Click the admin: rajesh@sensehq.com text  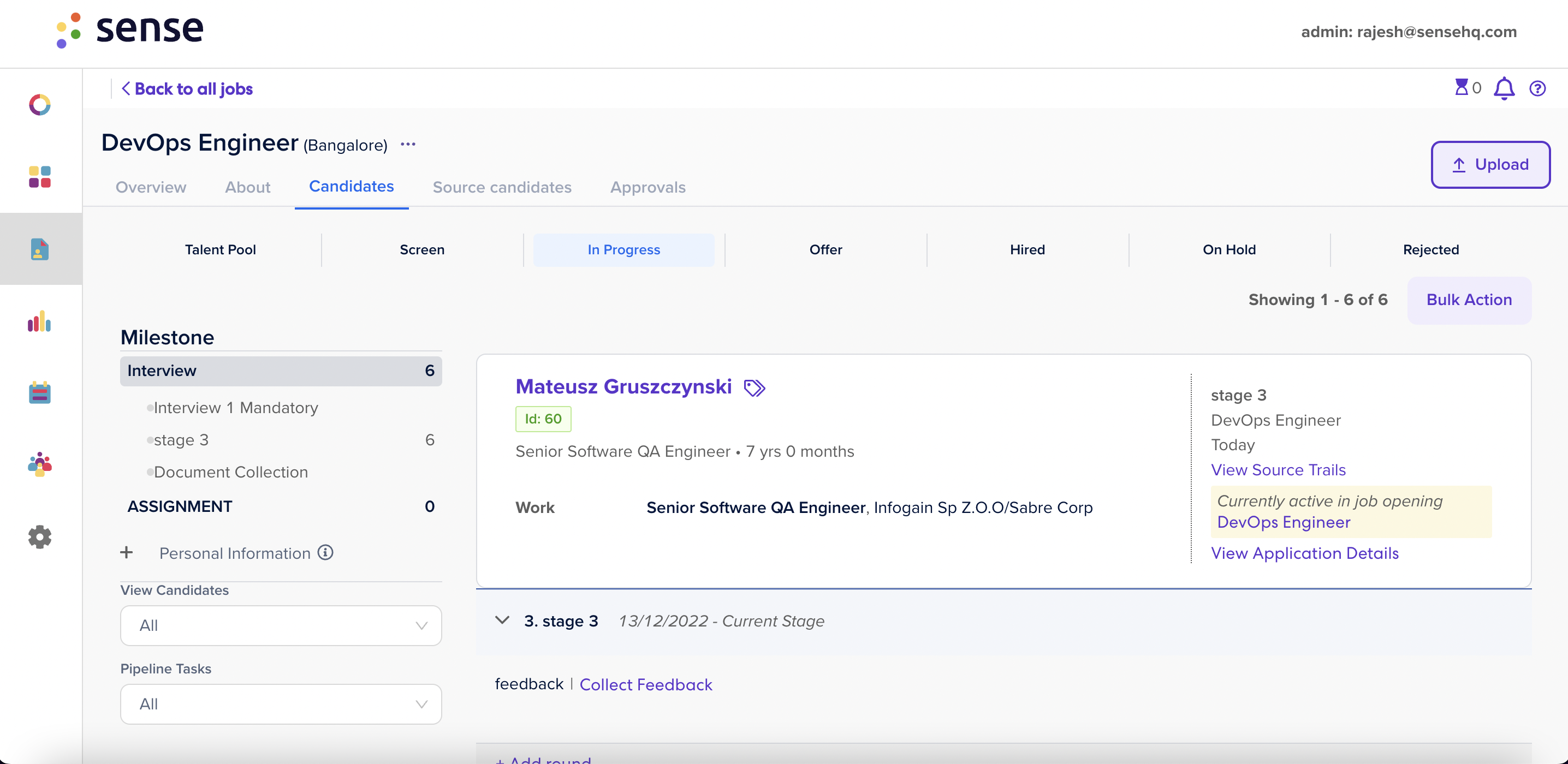[x=1409, y=32]
